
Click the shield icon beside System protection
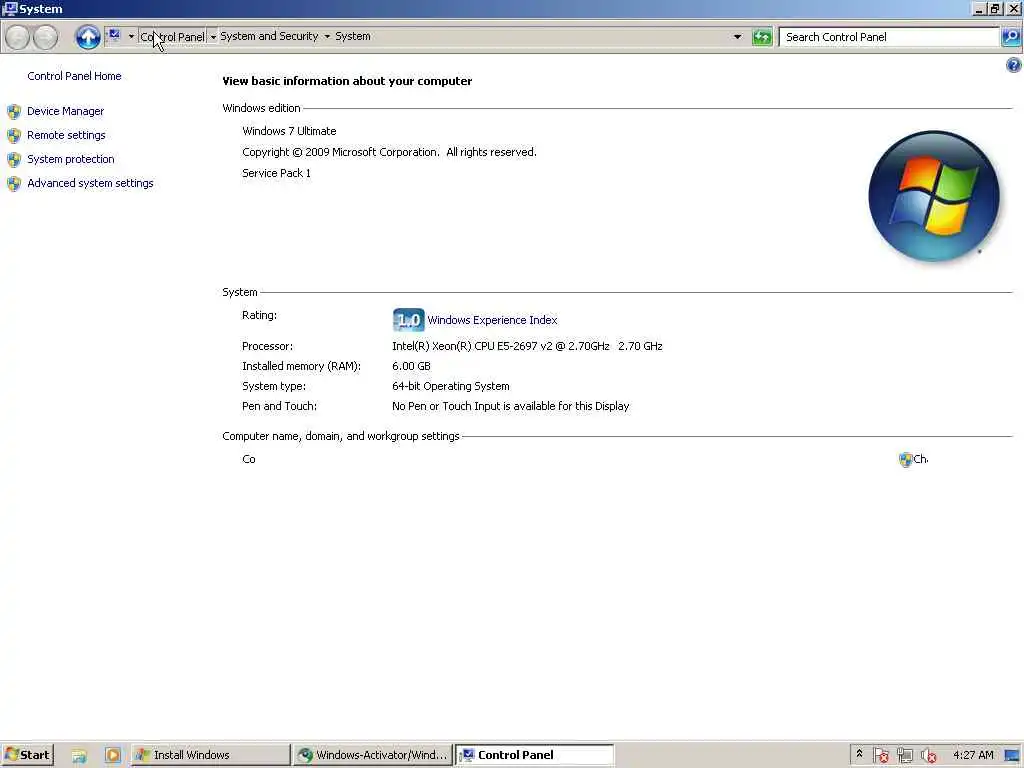(14, 160)
